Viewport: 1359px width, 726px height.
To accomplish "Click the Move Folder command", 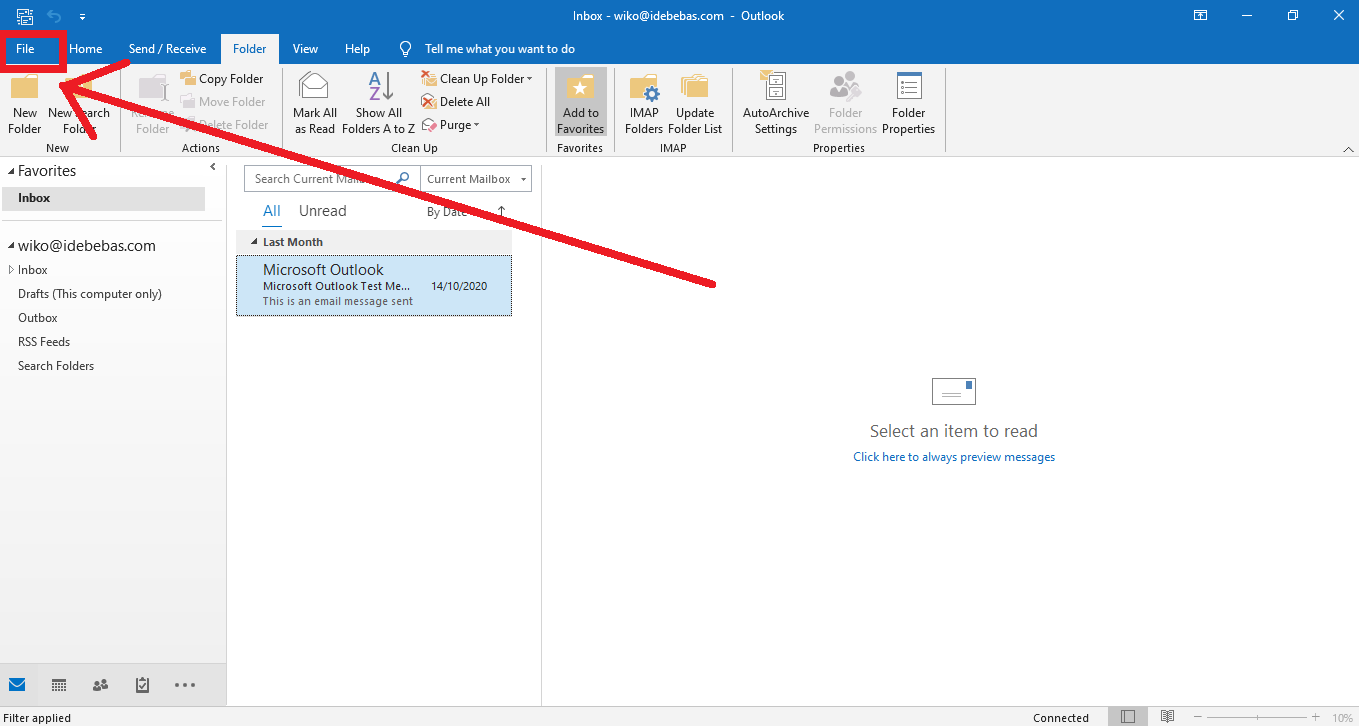I will [222, 101].
